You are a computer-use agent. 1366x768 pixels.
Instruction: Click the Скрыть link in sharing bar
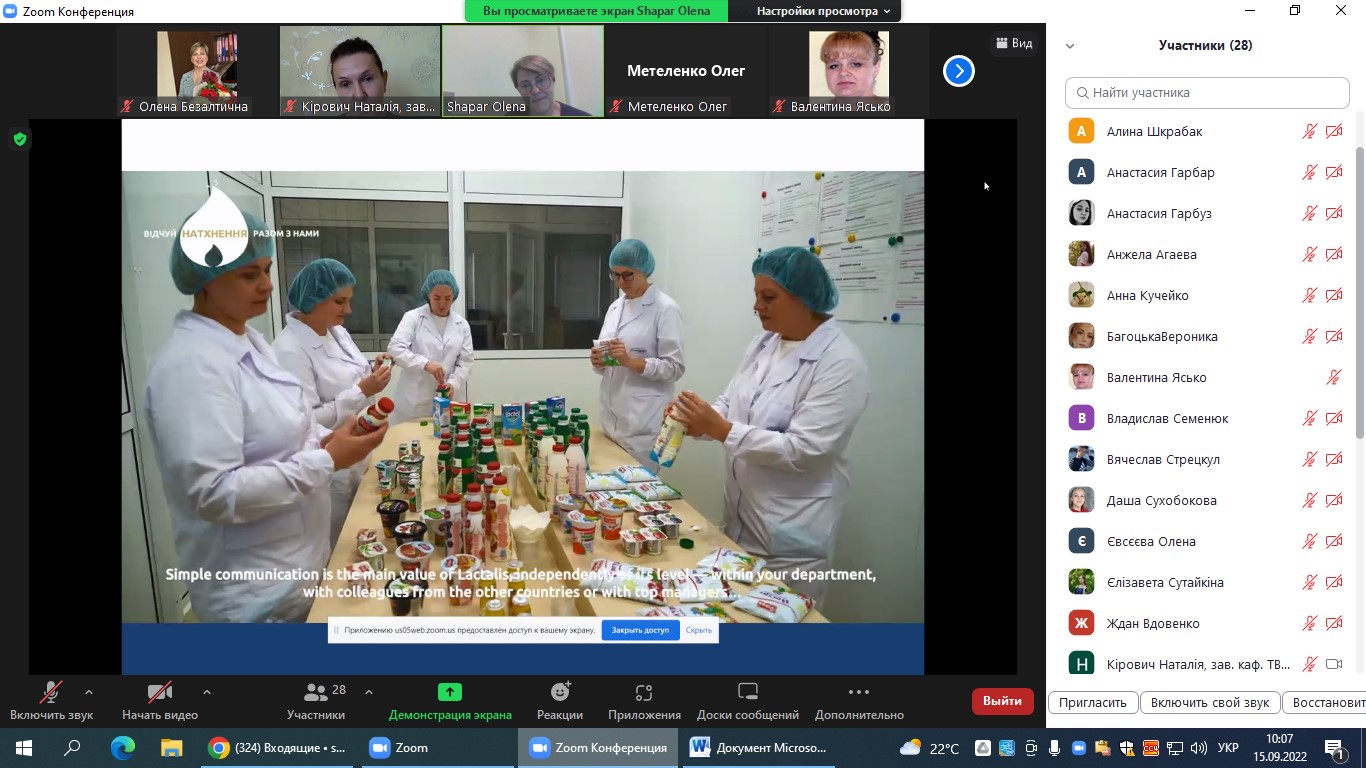[699, 630]
